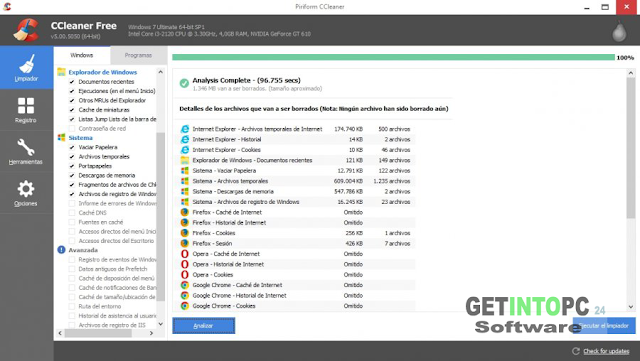640x361 pixels.
Task: Select 'Sistema - Archivos de registro de Windows' row
Action: coord(298,202)
